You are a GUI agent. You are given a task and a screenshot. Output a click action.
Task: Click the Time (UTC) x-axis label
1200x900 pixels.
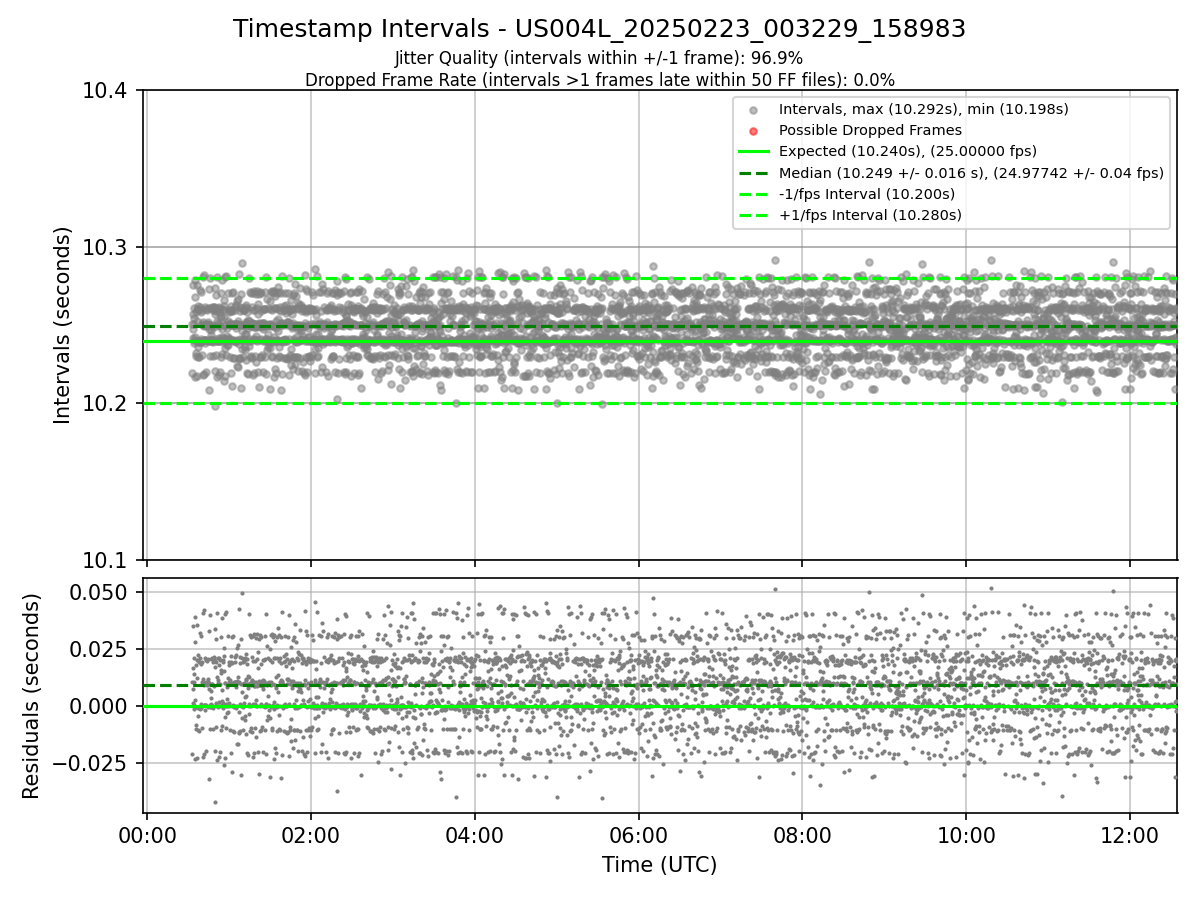point(659,865)
